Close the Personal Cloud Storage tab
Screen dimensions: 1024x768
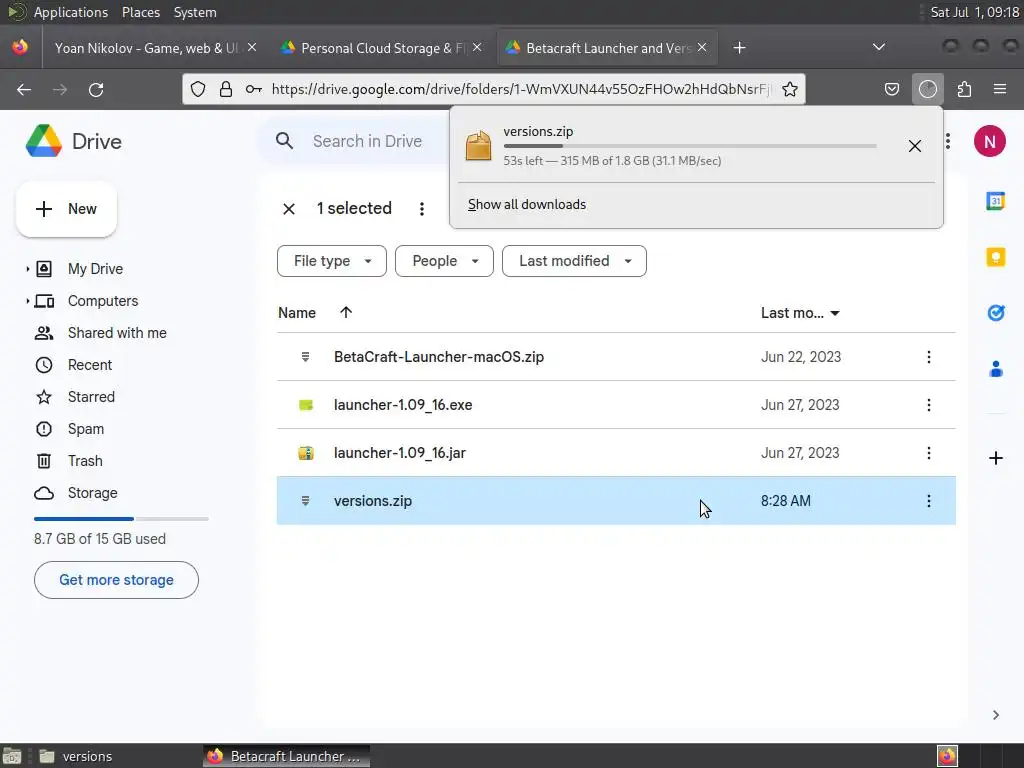pyautogui.click(x=477, y=48)
